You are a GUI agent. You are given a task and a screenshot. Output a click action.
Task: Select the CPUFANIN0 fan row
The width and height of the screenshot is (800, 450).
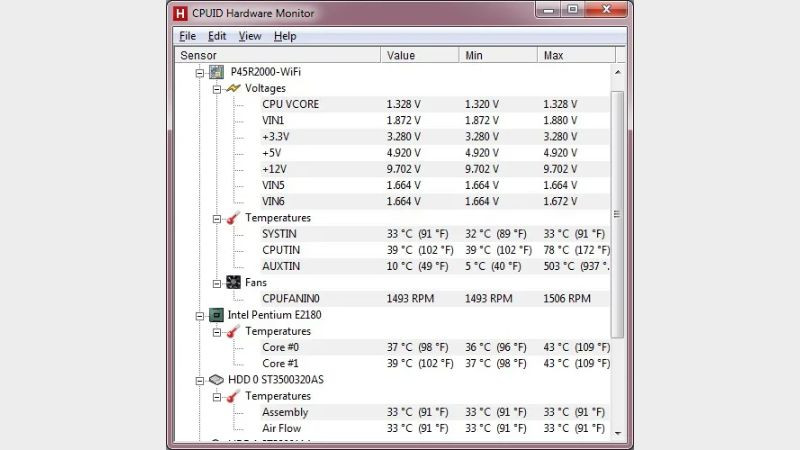[x=291, y=298]
